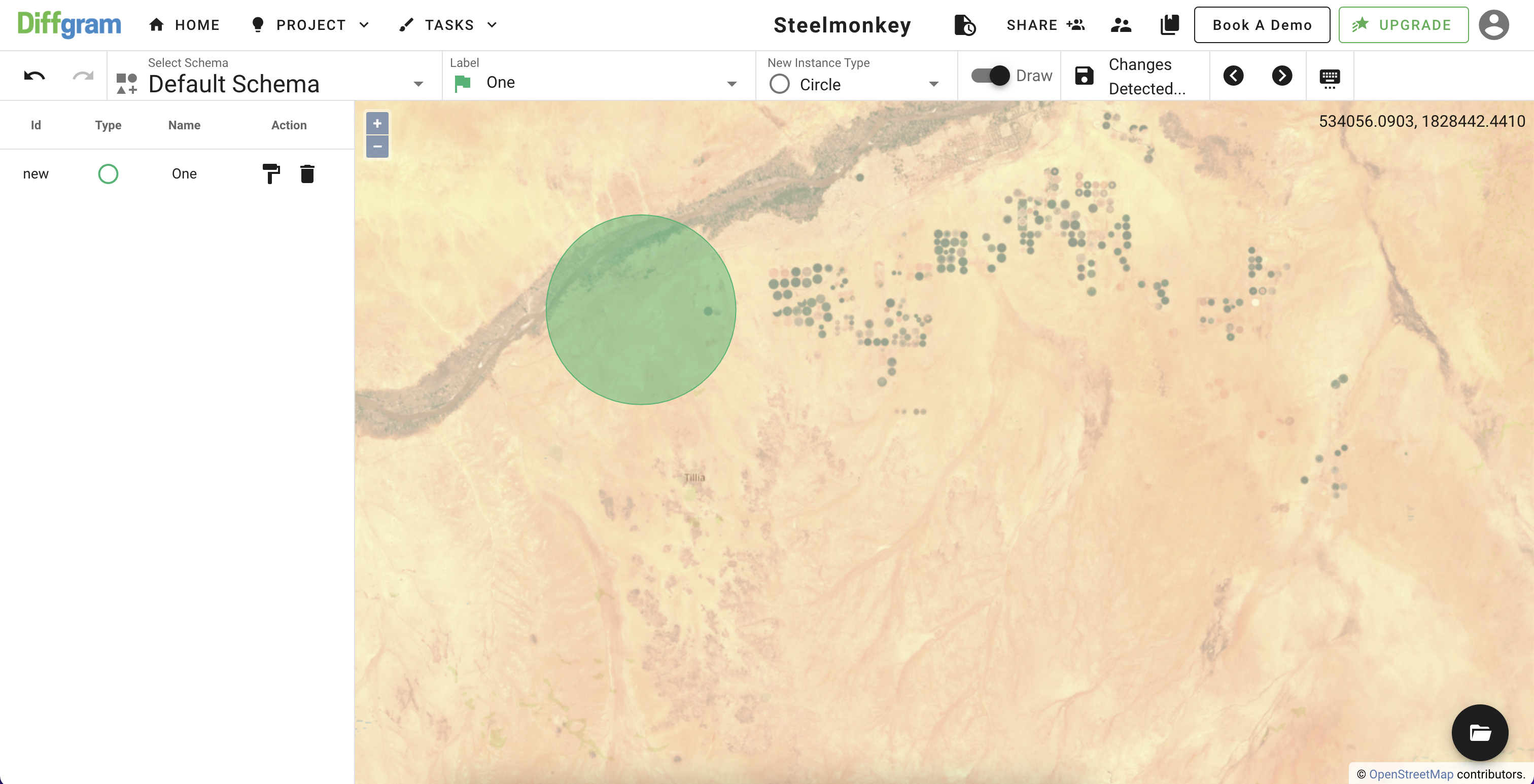Click the redo arrow icon

[83, 76]
